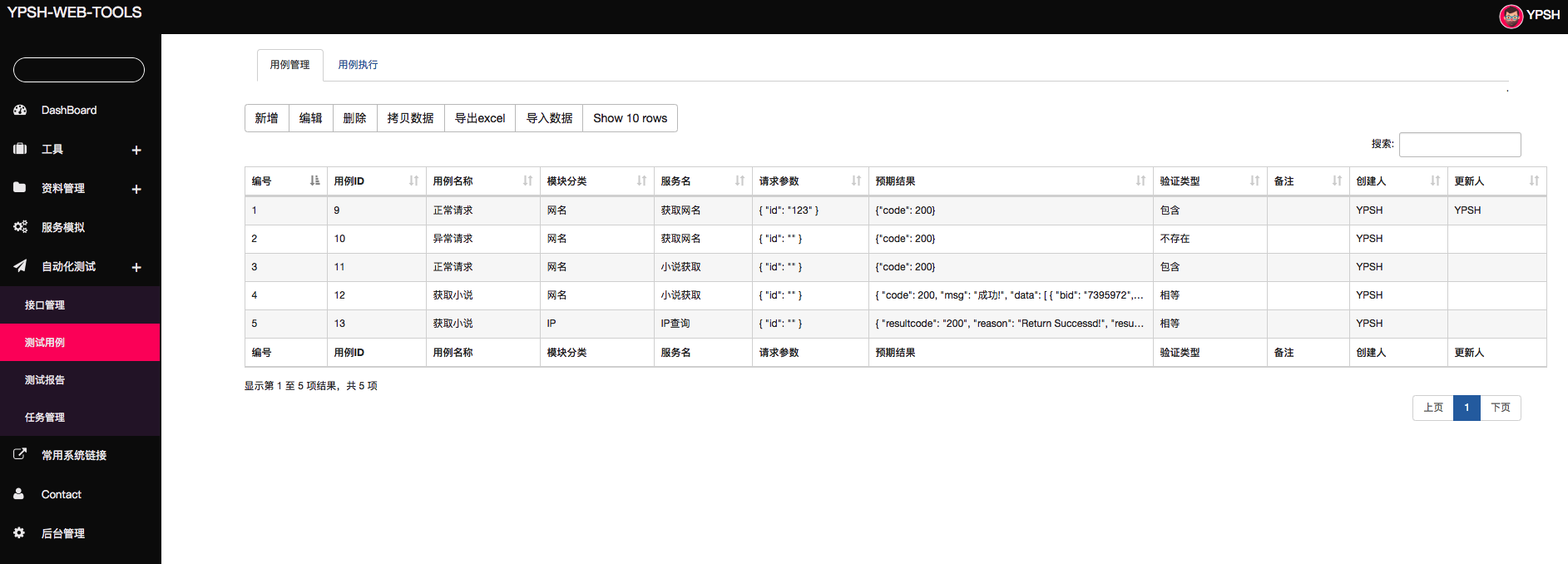
Task: Click the expected result containing "resultcode"
Action: 1010,324
